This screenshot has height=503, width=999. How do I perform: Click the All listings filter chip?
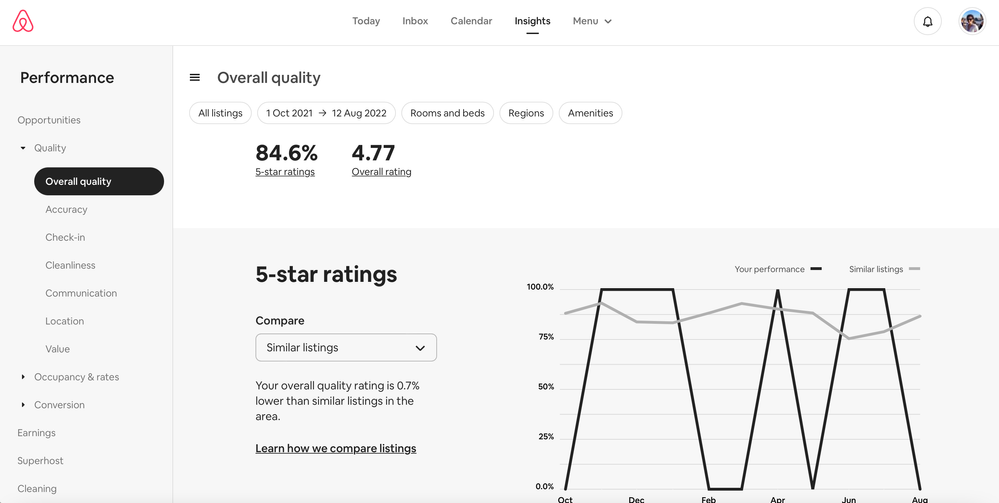click(x=220, y=113)
